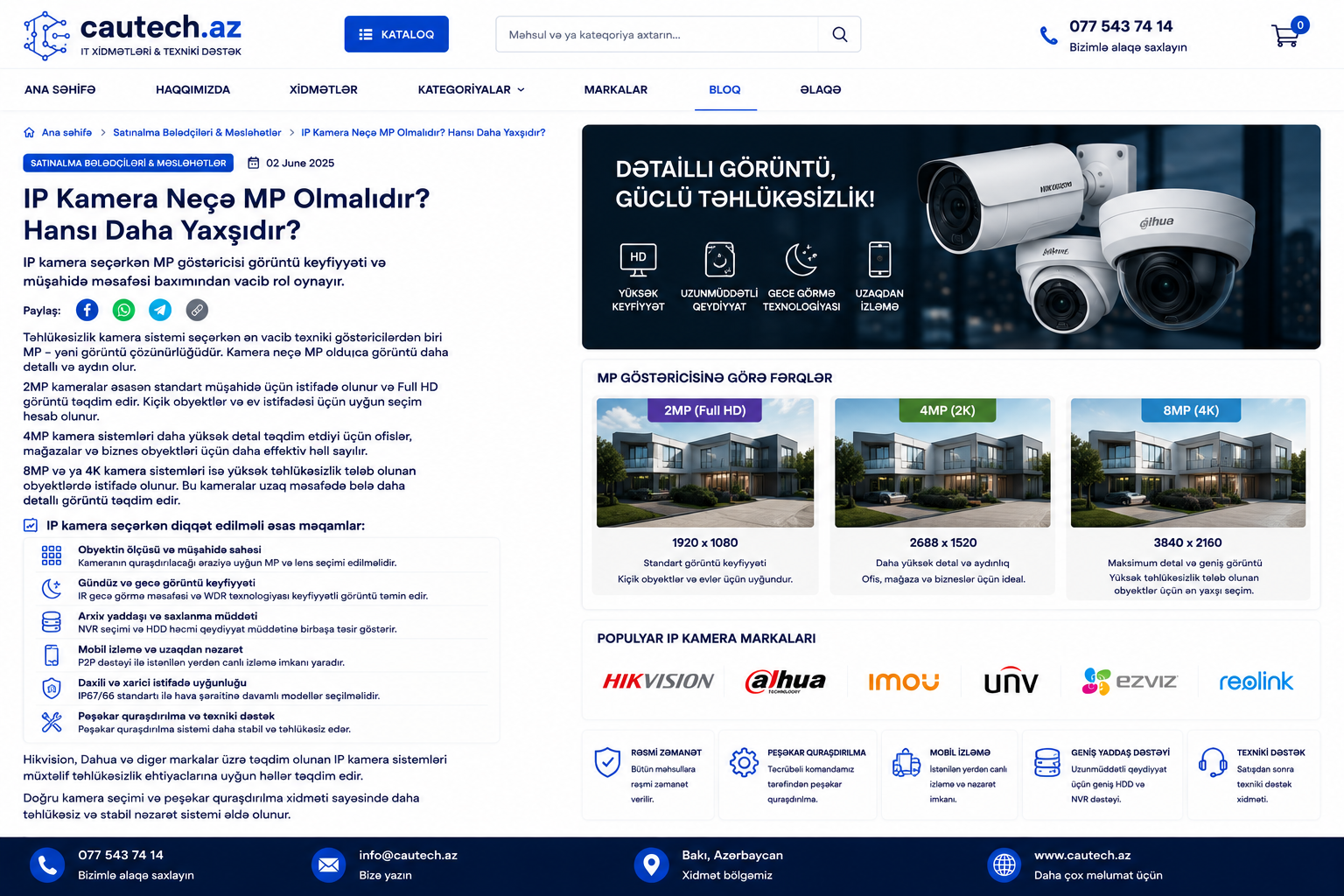The image size is (1344, 896).
Task: Click header phone number 077 543 74 14
Action: pos(1121,26)
